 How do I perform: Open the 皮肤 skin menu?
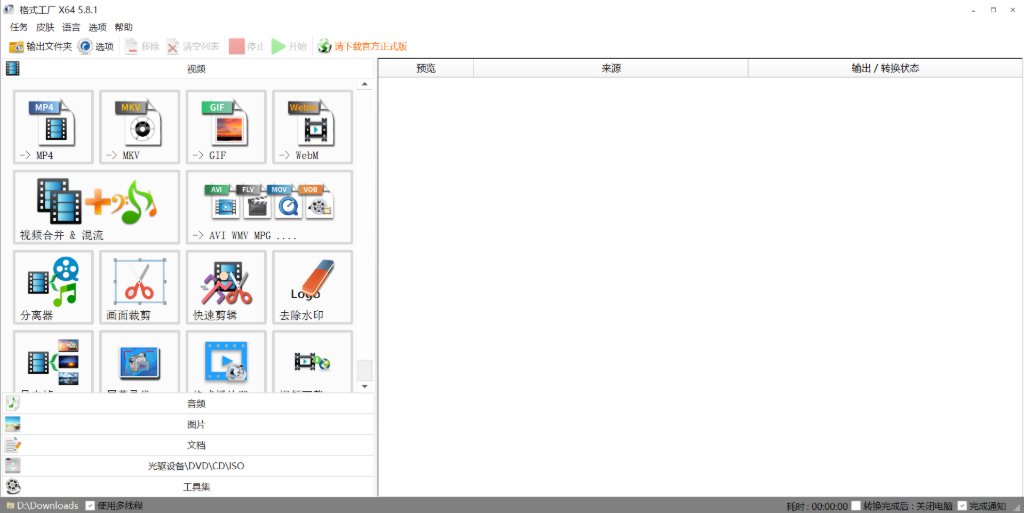click(x=45, y=27)
